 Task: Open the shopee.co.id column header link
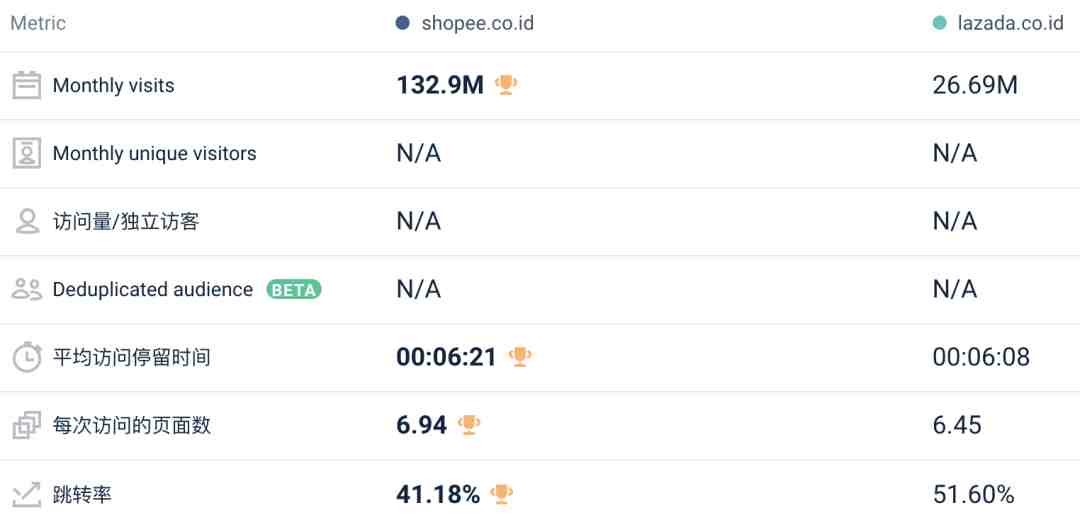pyautogui.click(x=477, y=23)
